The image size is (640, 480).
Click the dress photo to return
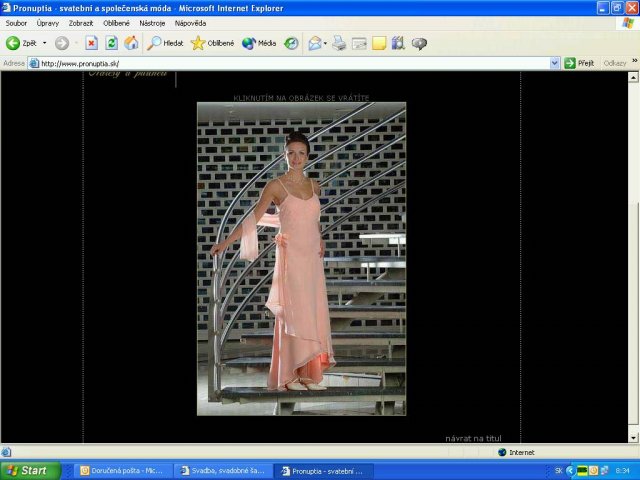301,258
